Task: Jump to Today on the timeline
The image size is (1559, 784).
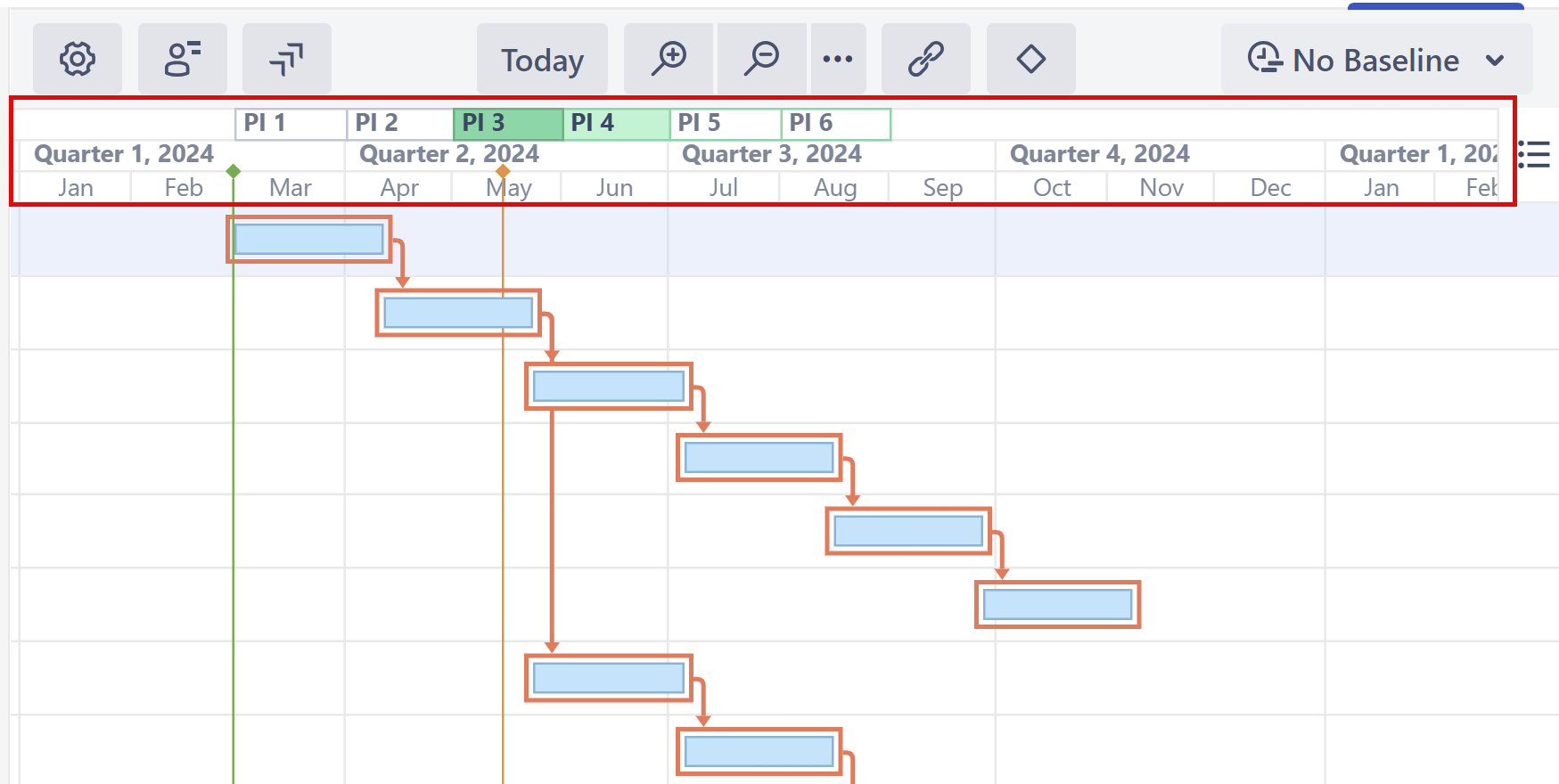Action: click(x=542, y=60)
